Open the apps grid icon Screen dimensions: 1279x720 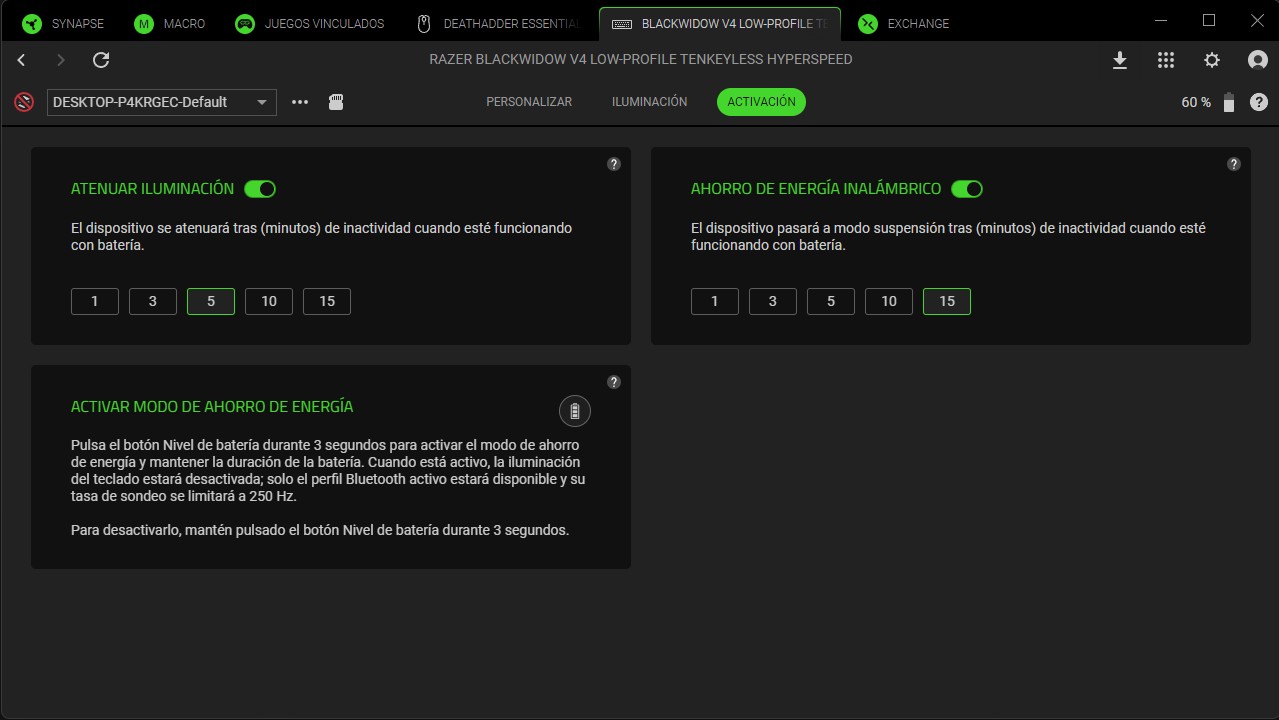[1166, 60]
